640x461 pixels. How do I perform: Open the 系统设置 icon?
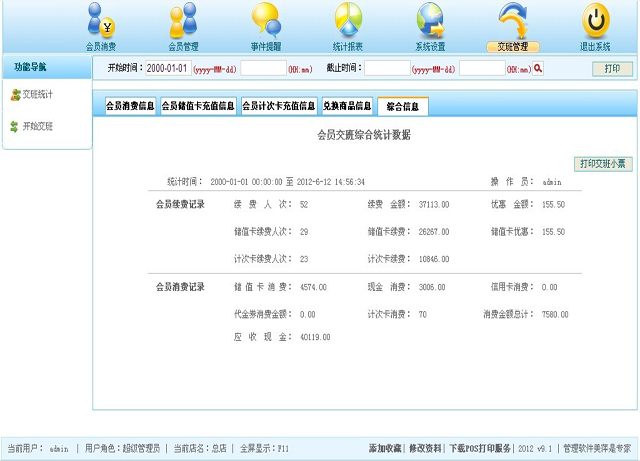pyautogui.click(x=430, y=20)
